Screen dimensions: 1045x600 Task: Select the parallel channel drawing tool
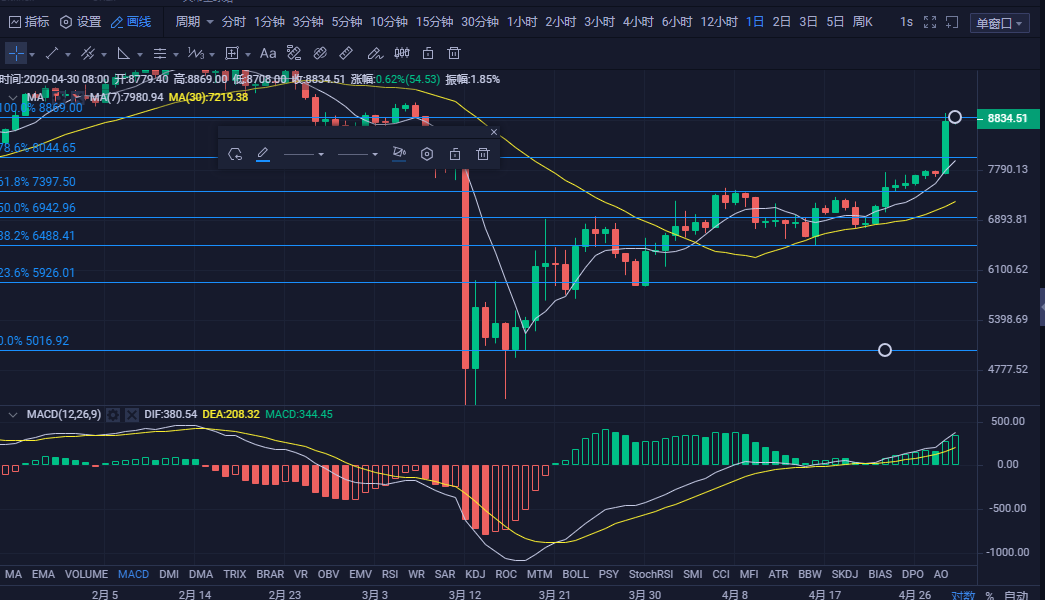point(88,53)
